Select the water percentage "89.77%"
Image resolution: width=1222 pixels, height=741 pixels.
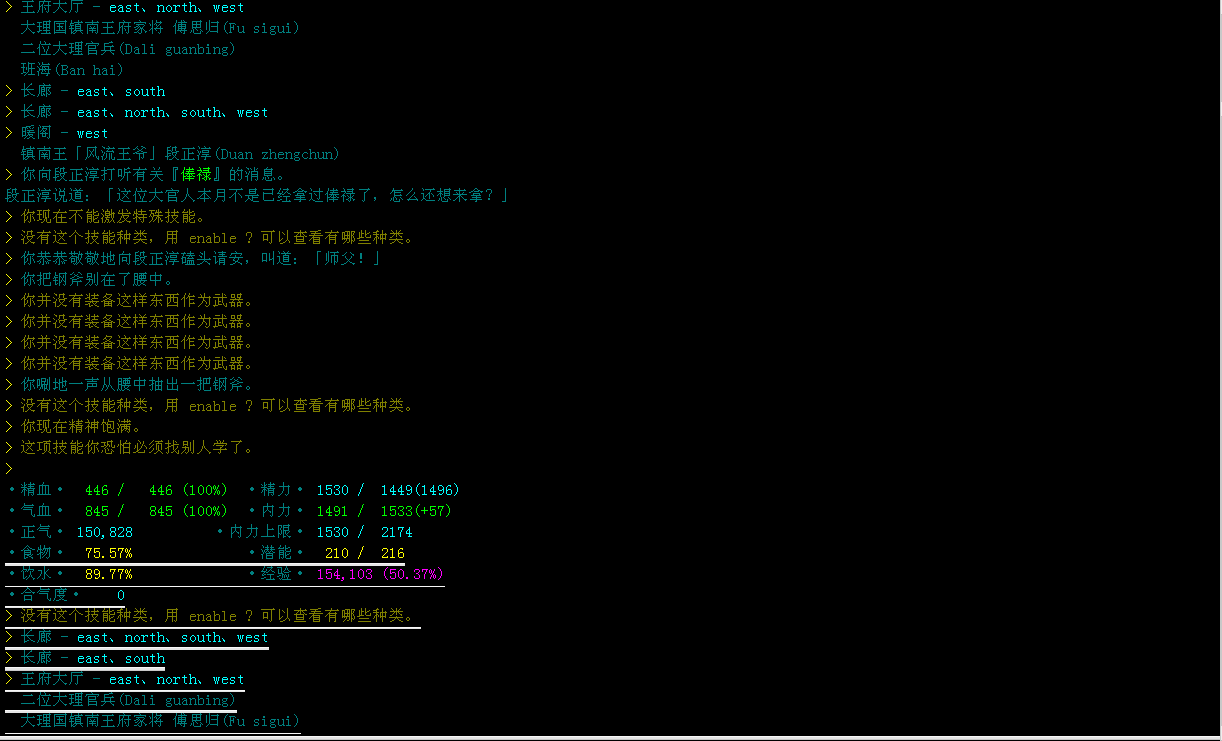108,574
